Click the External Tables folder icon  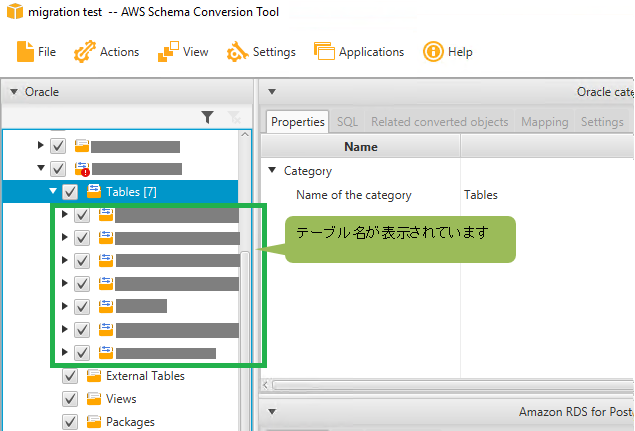(x=94, y=376)
